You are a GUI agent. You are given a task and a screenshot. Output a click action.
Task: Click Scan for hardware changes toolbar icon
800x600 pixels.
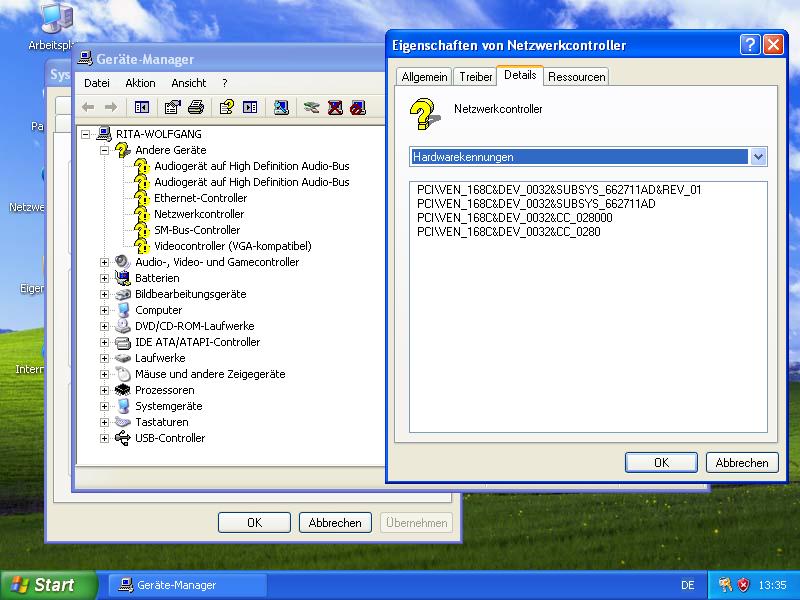pos(281,107)
